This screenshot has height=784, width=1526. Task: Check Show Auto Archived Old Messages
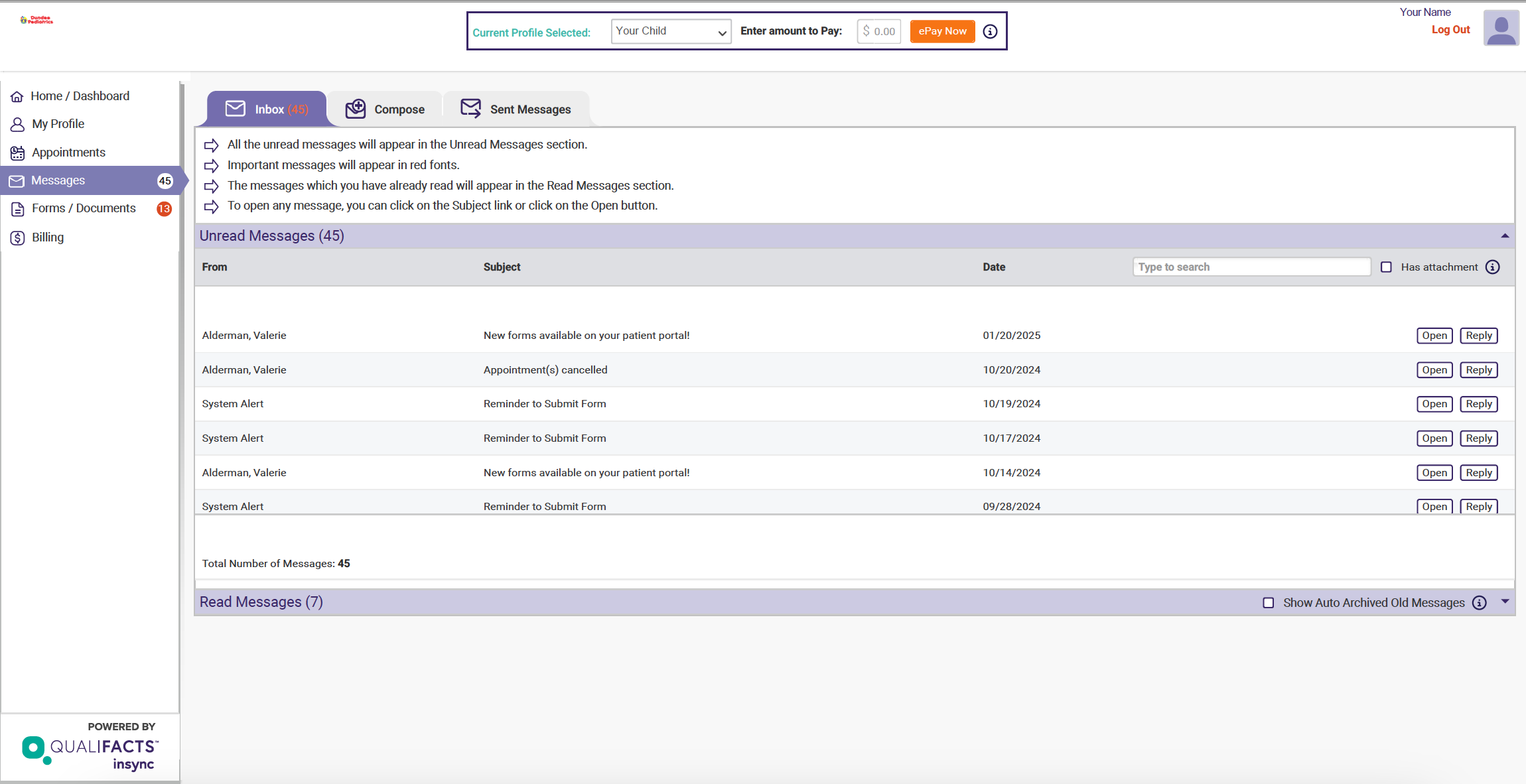pos(1268,602)
